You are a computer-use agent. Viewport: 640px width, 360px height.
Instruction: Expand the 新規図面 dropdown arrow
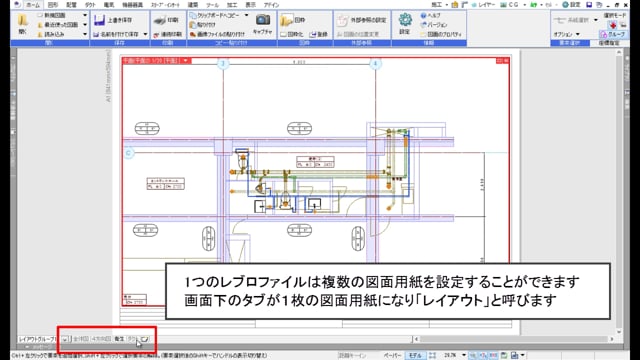[x=85, y=16]
